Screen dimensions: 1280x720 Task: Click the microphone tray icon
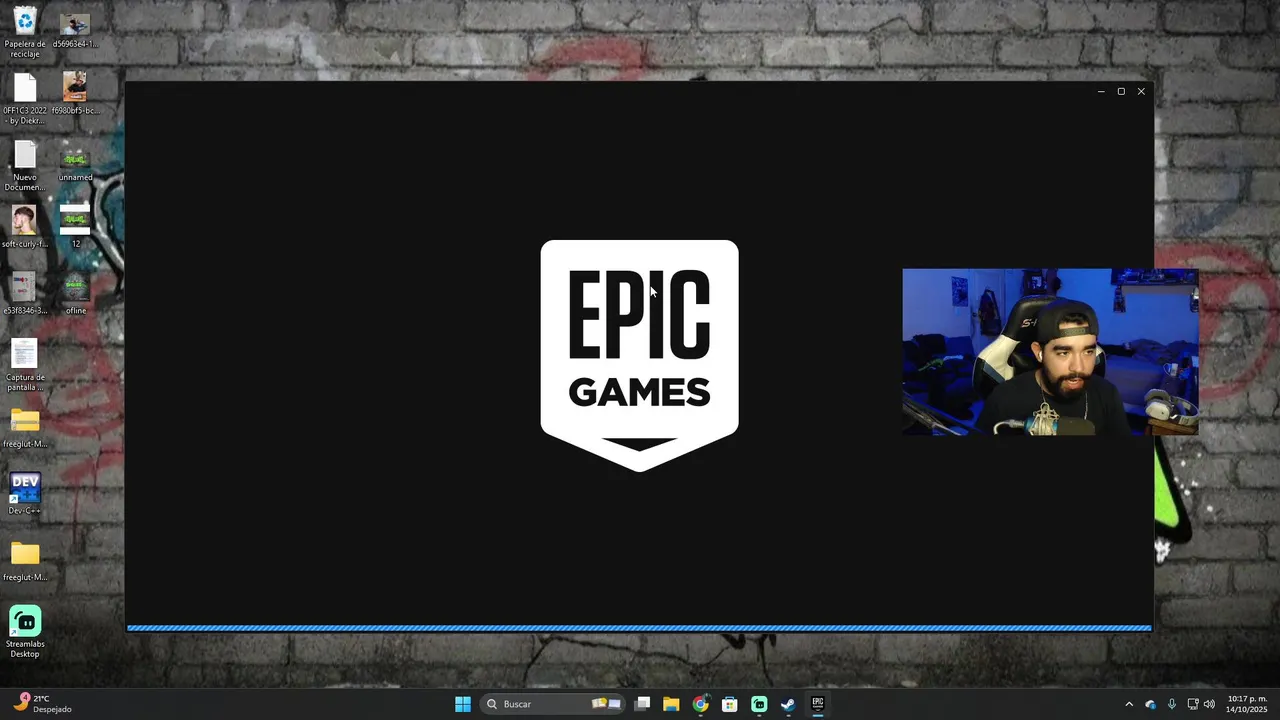(x=1171, y=704)
